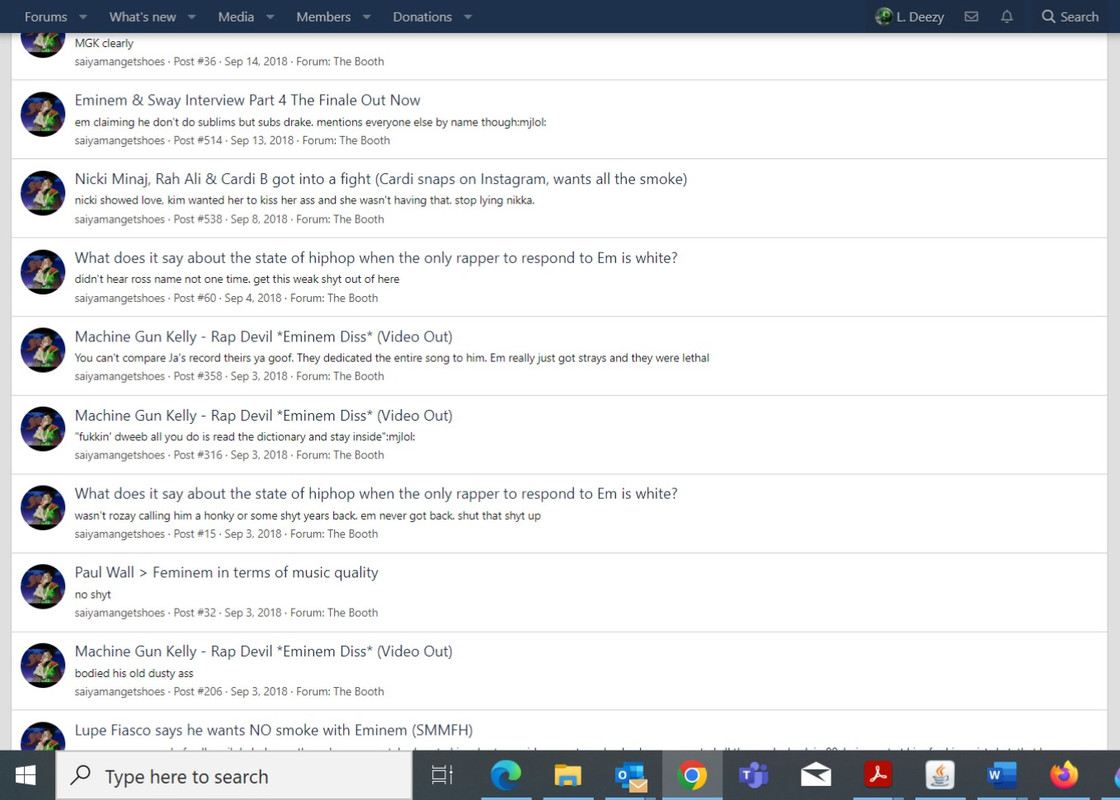This screenshot has width=1120, height=800.
Task: Expand the Members dropdown arrow
Action: pos(366,16)
